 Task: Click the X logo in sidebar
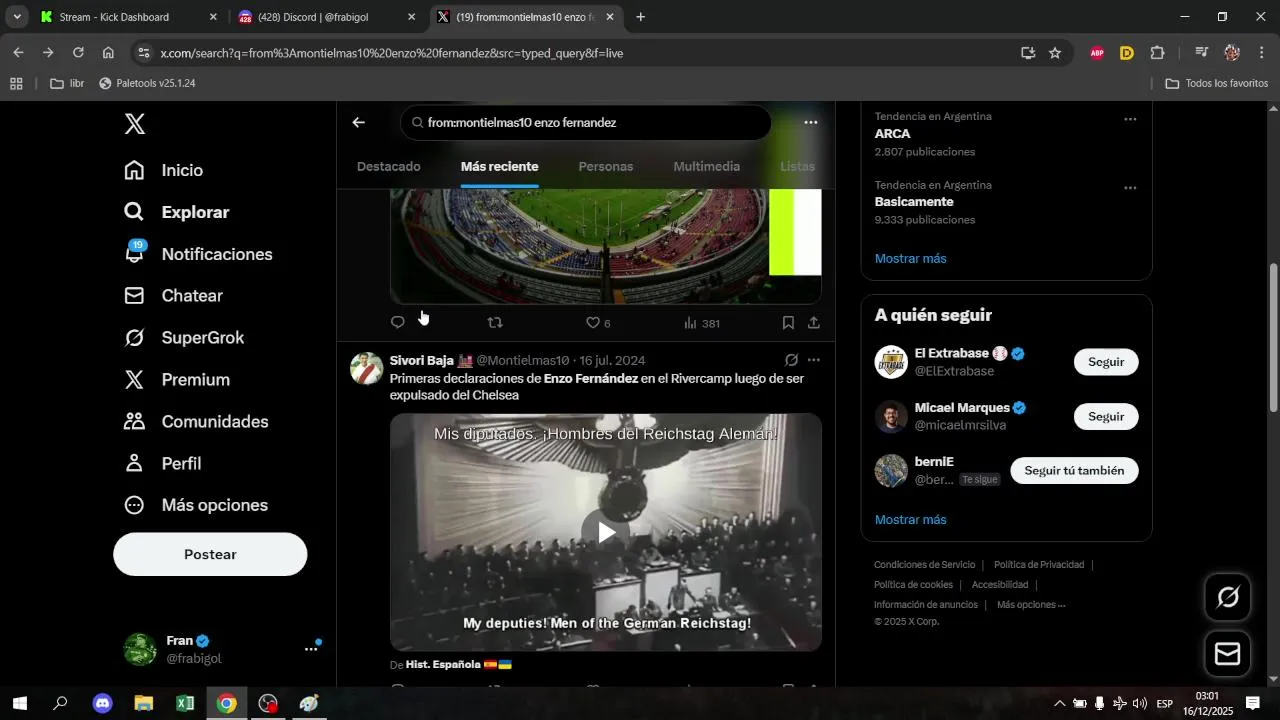point(135,124)
